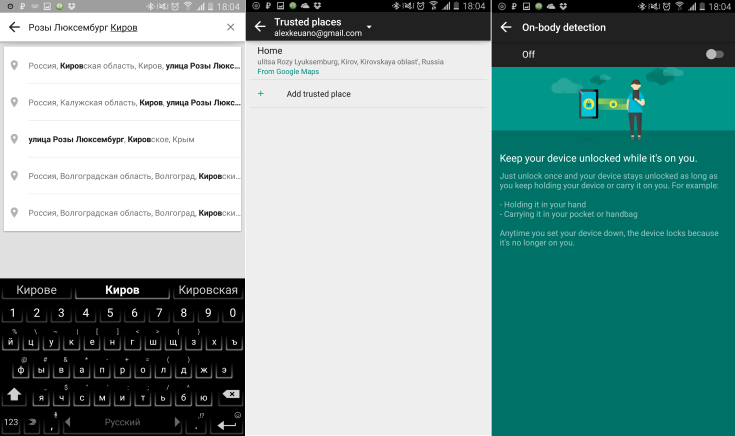Clear the search text with X icon
Screen dimensions: 735x436
[231, 27]
